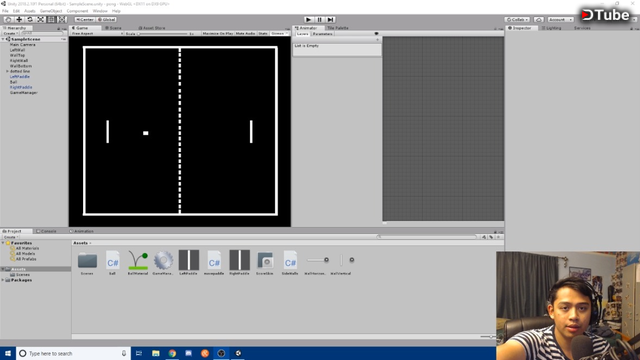Click Windows Start button
The height and width of the screenshot is (360, 640).
pos(8,353)
